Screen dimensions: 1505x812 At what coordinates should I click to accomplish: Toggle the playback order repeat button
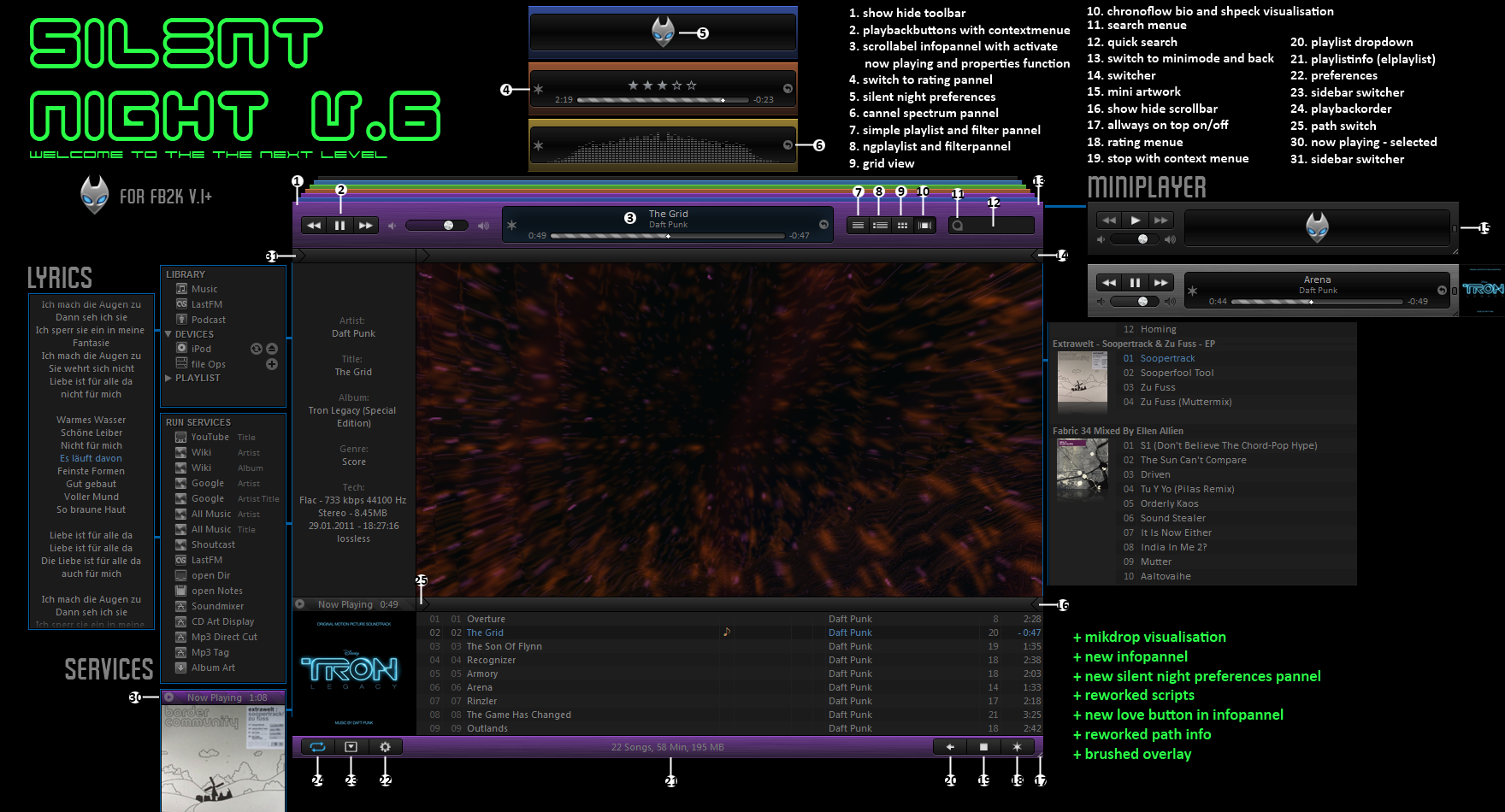(x=317, y=747)
